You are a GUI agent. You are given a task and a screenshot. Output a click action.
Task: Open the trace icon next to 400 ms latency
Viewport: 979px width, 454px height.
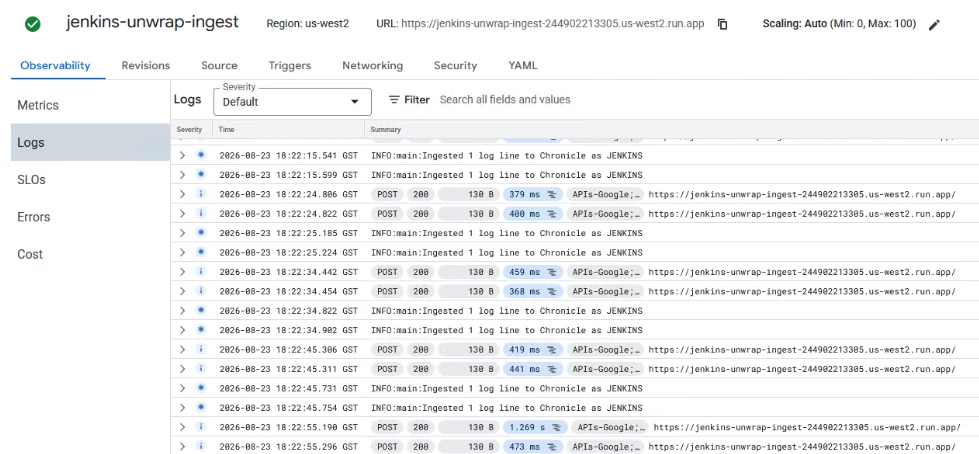tap(552, 214)
